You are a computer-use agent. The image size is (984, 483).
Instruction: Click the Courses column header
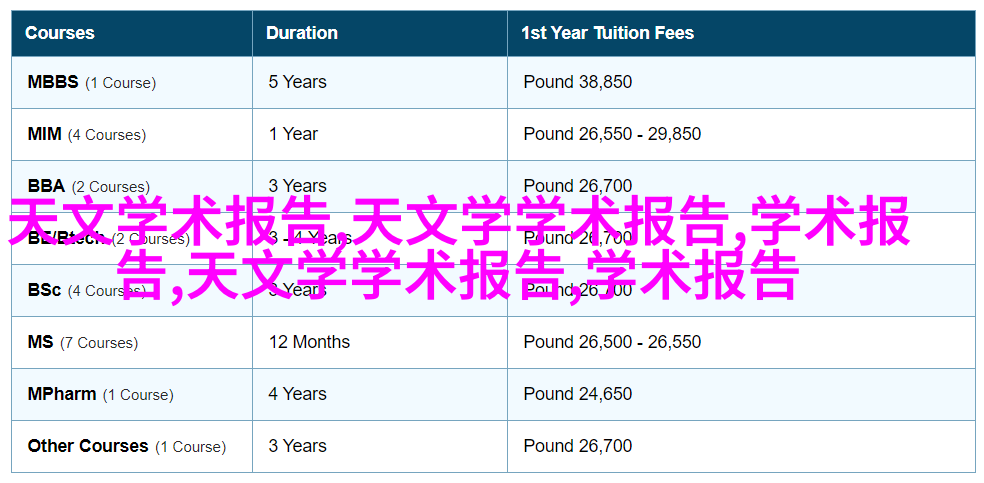[x=132, y=33]
